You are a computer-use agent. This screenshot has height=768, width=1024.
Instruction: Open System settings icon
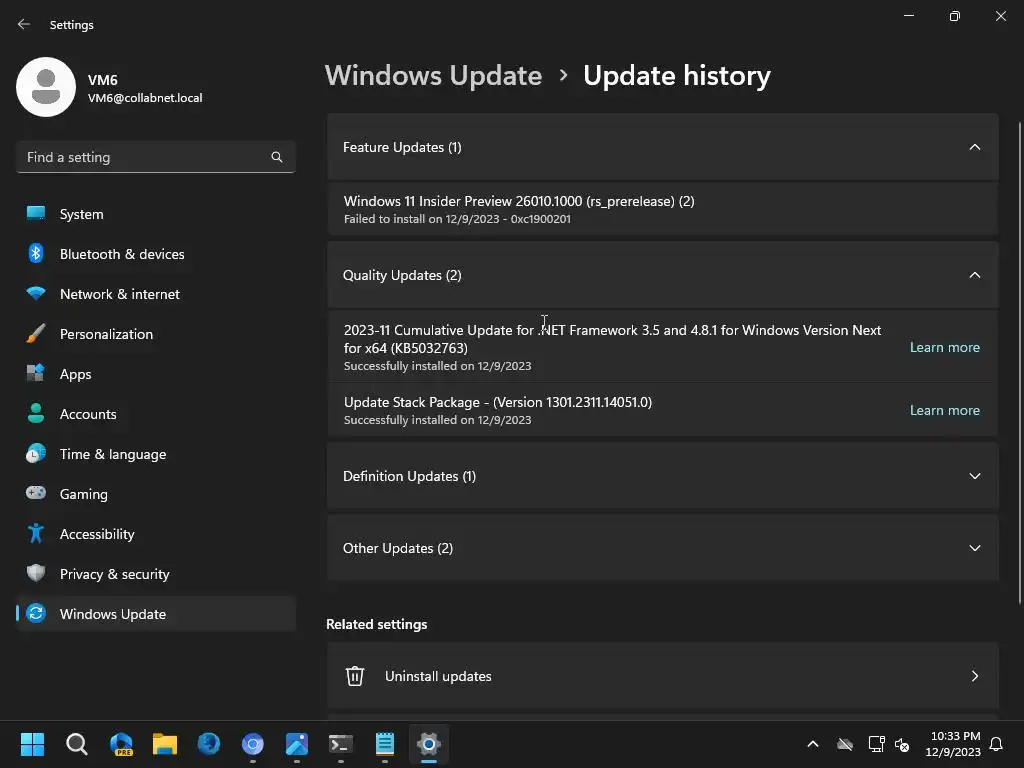[x=36, y=214]
